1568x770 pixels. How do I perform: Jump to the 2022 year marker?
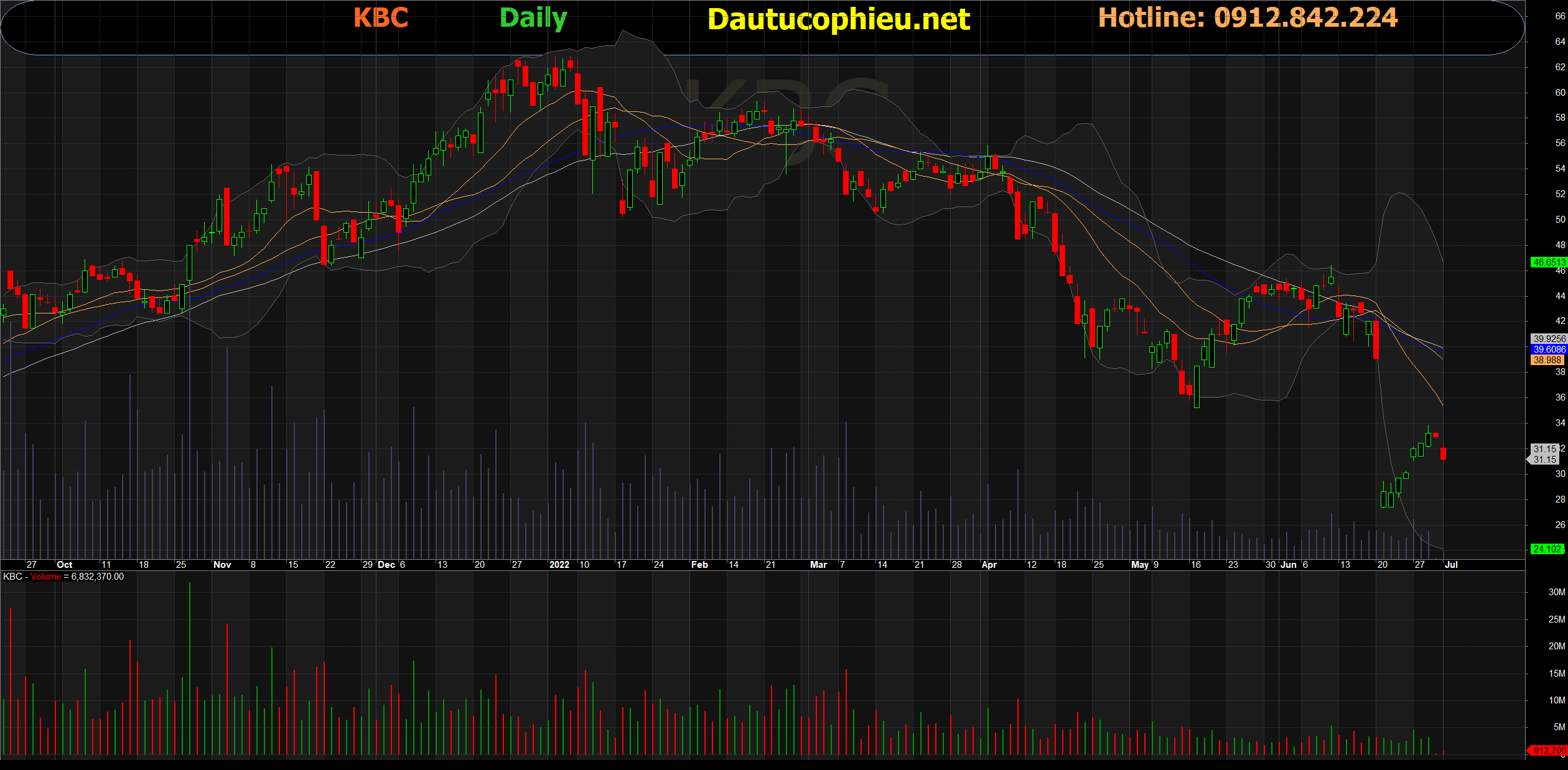coord(559,565)
